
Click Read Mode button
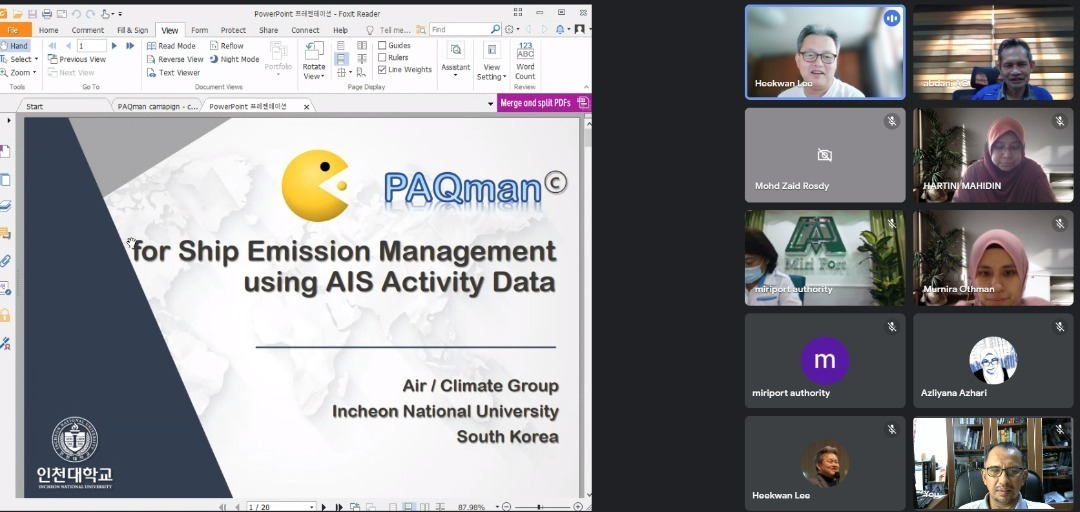click(171, 46)
